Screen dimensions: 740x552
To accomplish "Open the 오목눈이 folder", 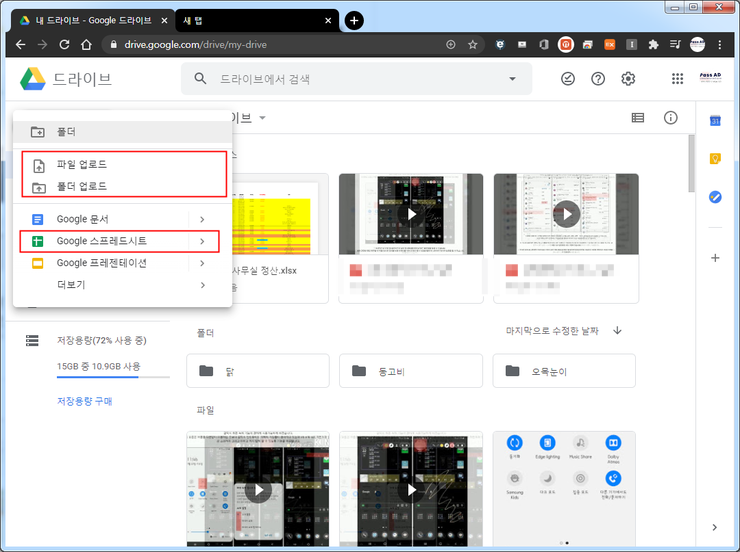I will [564, 371].
